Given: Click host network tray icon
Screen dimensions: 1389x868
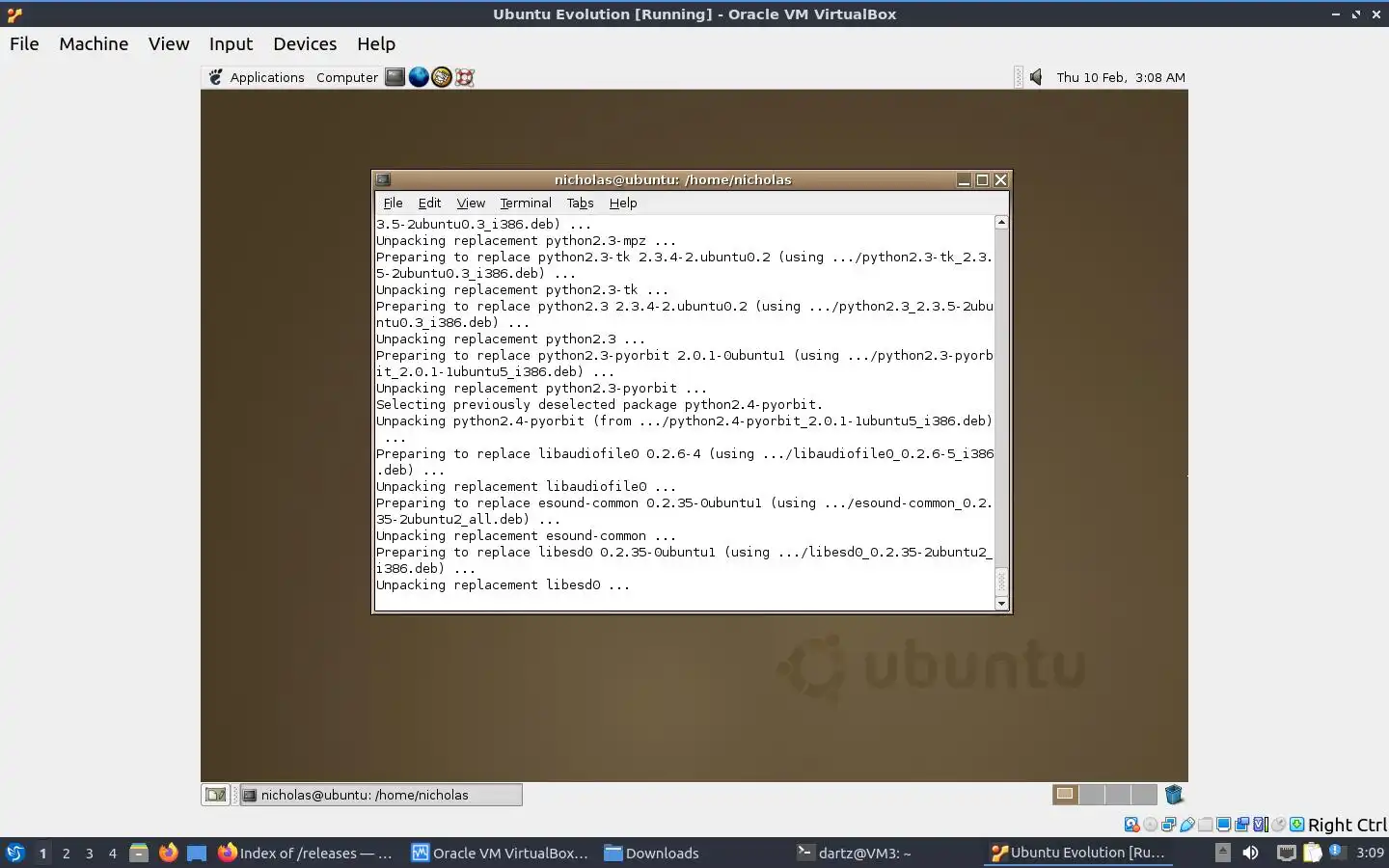Looking at the screenshot, I should coord(1287,853).
